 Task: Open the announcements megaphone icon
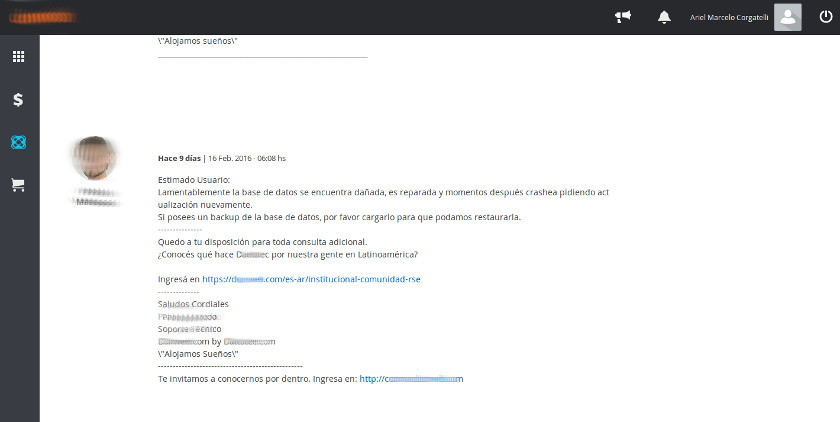[623, 17]
